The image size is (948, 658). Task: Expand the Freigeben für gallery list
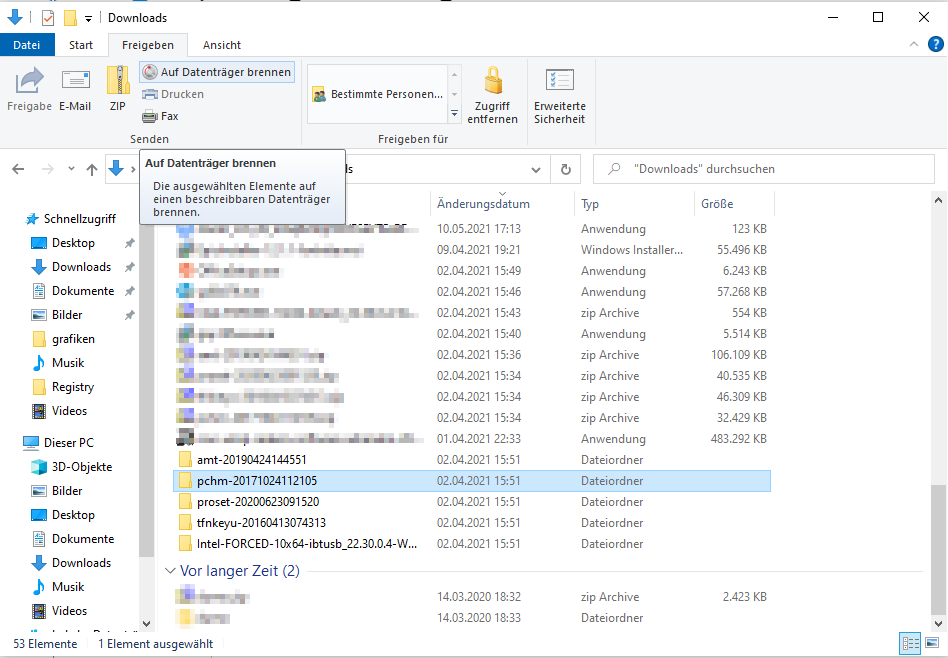tap(454, 114)
